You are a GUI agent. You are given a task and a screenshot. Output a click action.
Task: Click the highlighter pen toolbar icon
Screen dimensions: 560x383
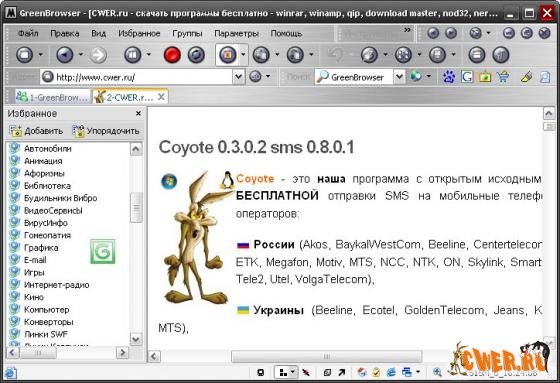(x=526, y=77)
